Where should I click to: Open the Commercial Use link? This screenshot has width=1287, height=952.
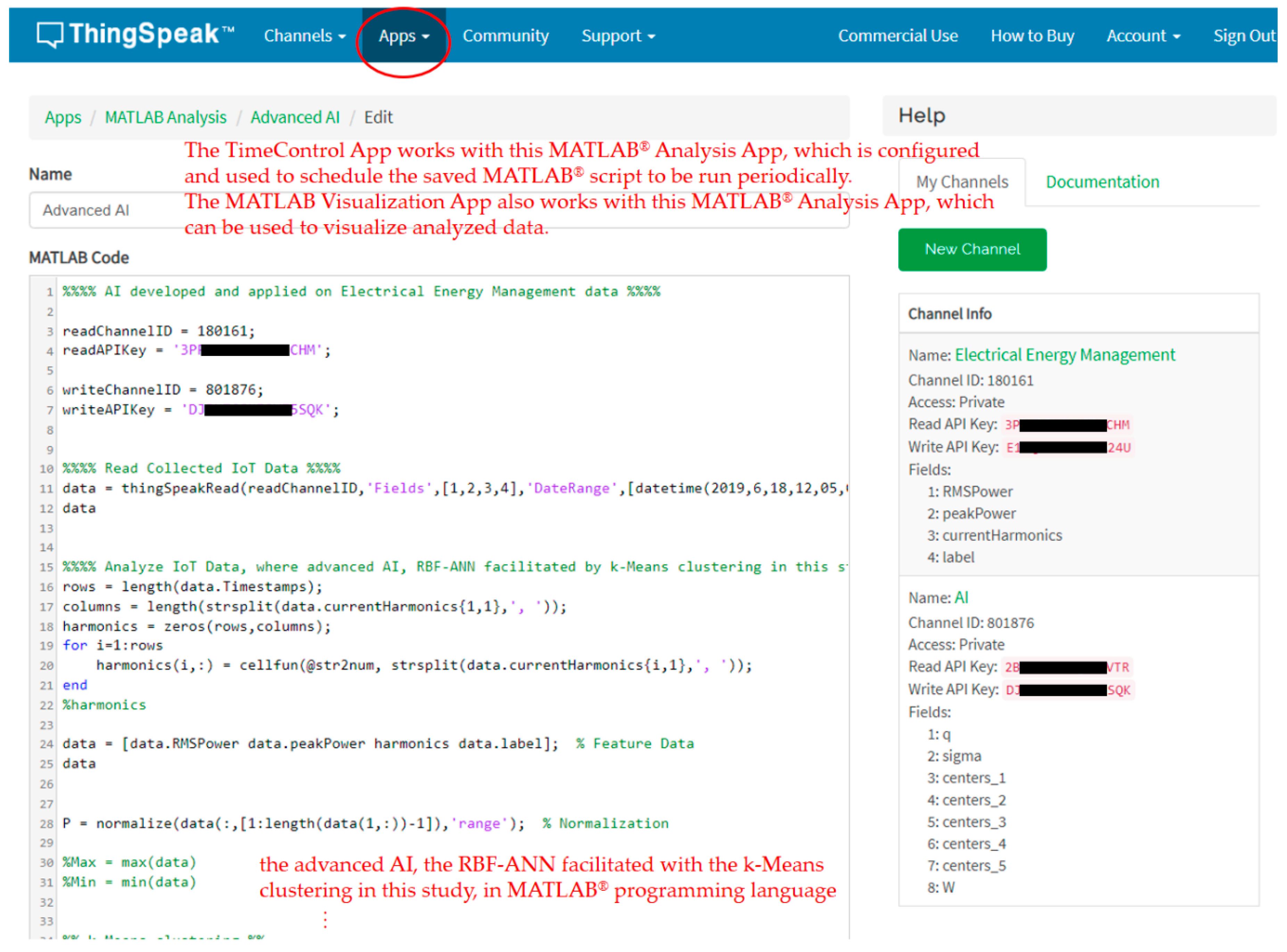pyautogui.click(x=898, y=36)
